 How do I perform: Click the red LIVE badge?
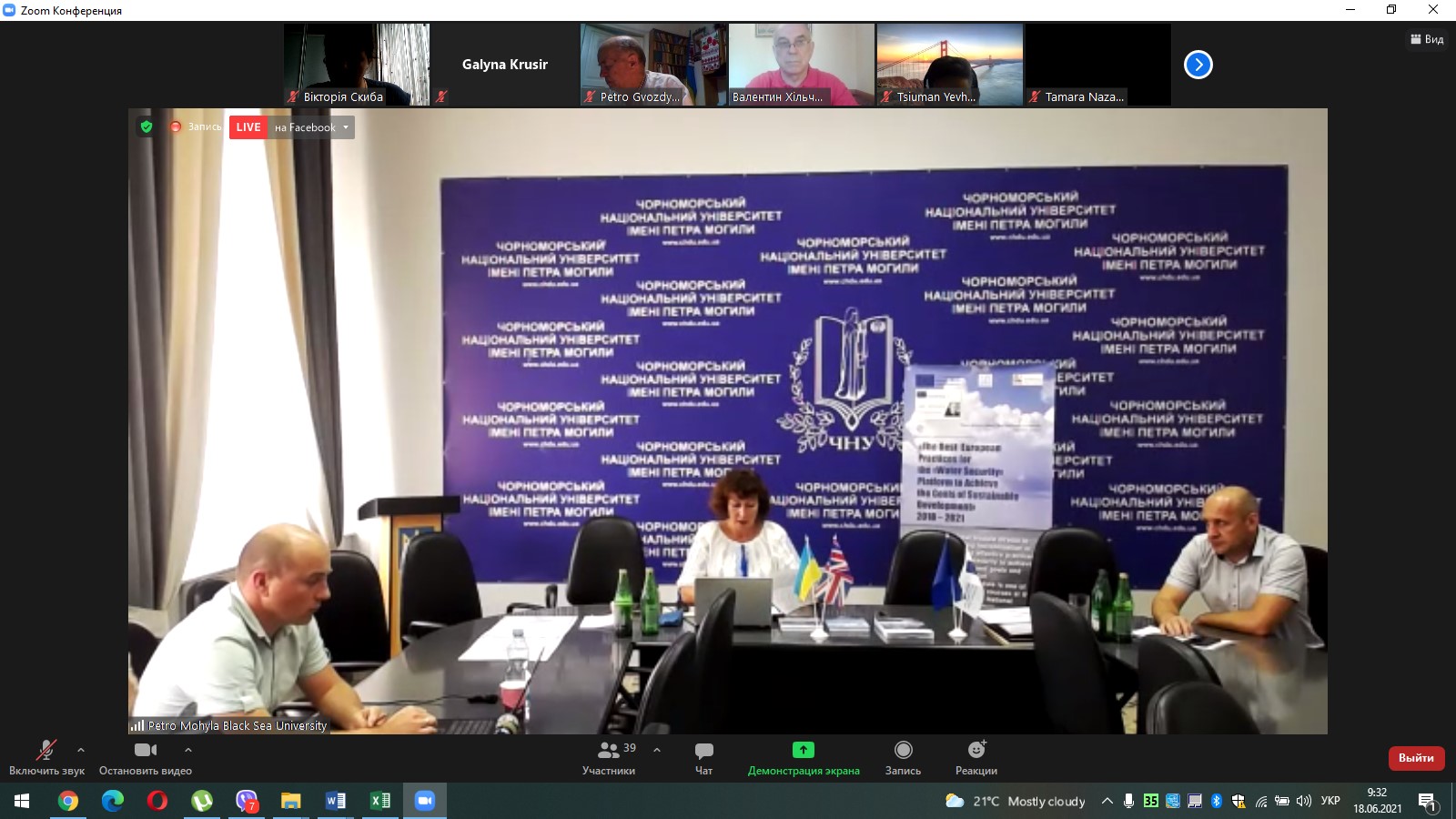pyautogui.click(x=248, y=127)
